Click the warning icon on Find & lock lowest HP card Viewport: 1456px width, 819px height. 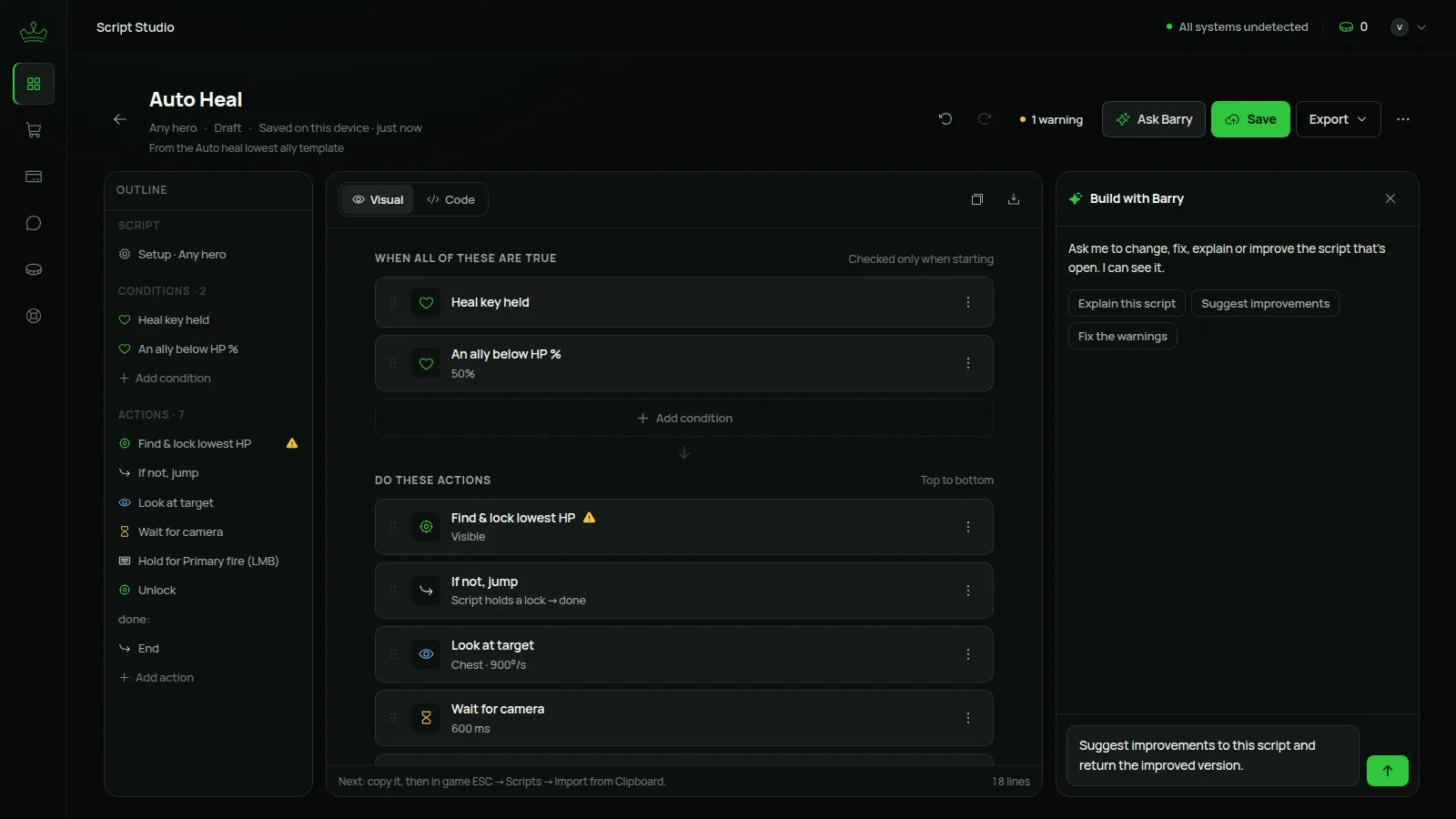click(x=590, y=518)
